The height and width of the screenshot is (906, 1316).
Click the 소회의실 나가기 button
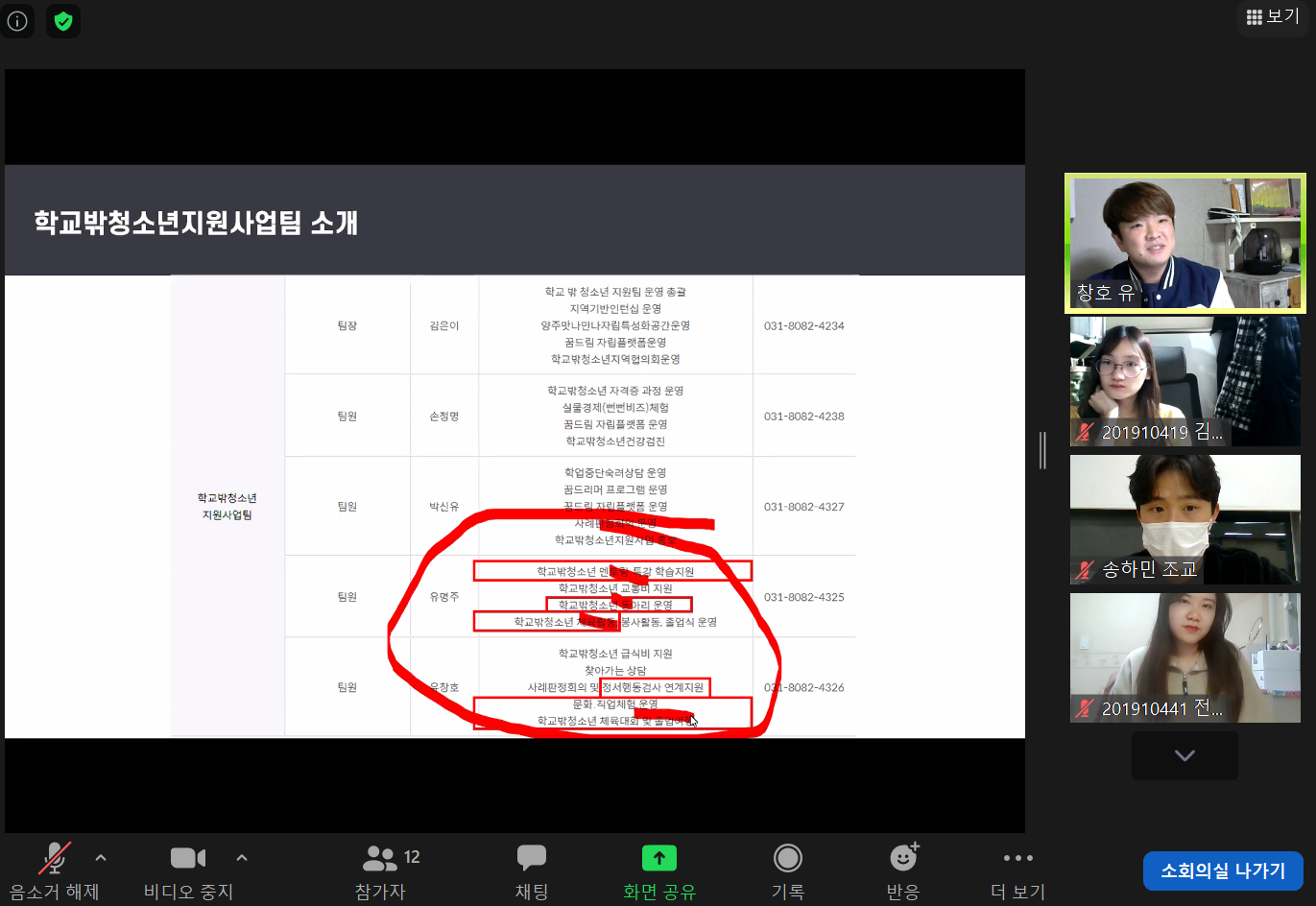pos(1222,870)
